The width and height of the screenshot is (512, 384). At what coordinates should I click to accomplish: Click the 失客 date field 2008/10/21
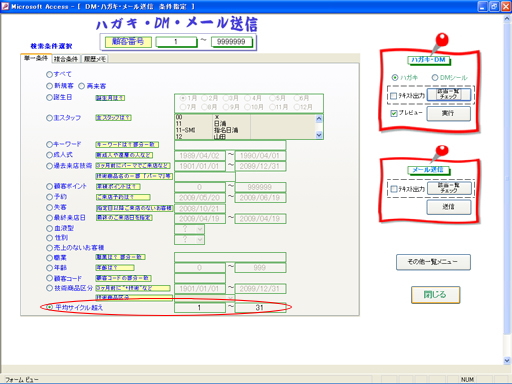(199, 209)
